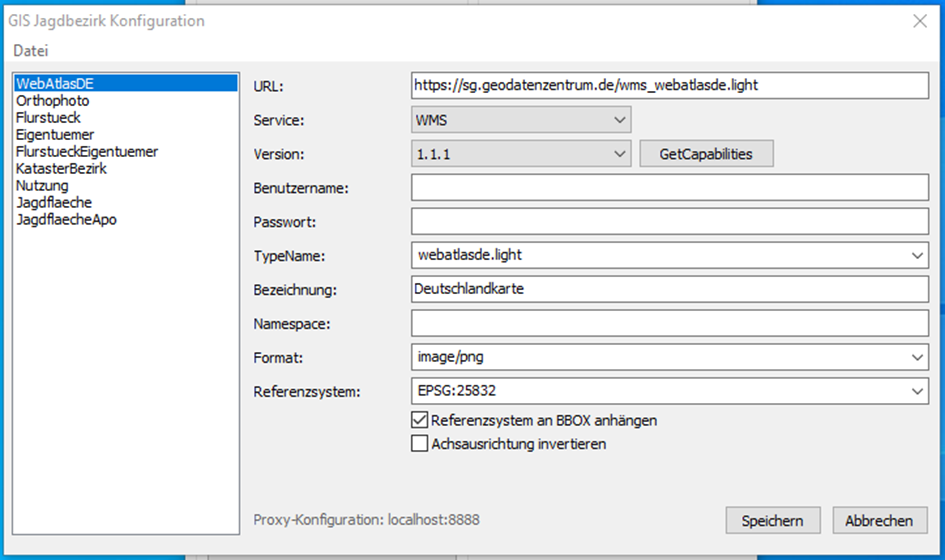Click the GetCapabilities button
Image resolution: width=945 pixels, height=560 pixels.
point(706,154)
